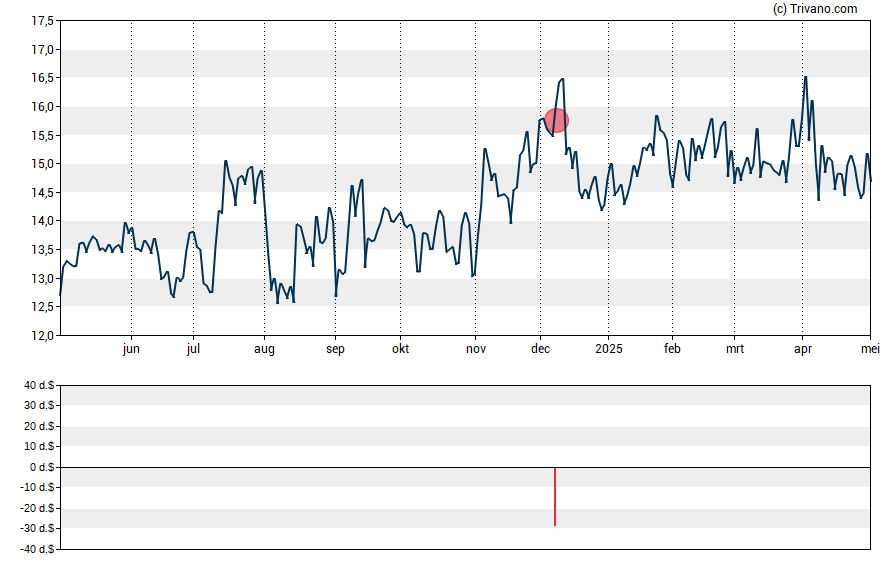Click the 12,5 price axis value
Screen dimensions: 888x565
42,307
